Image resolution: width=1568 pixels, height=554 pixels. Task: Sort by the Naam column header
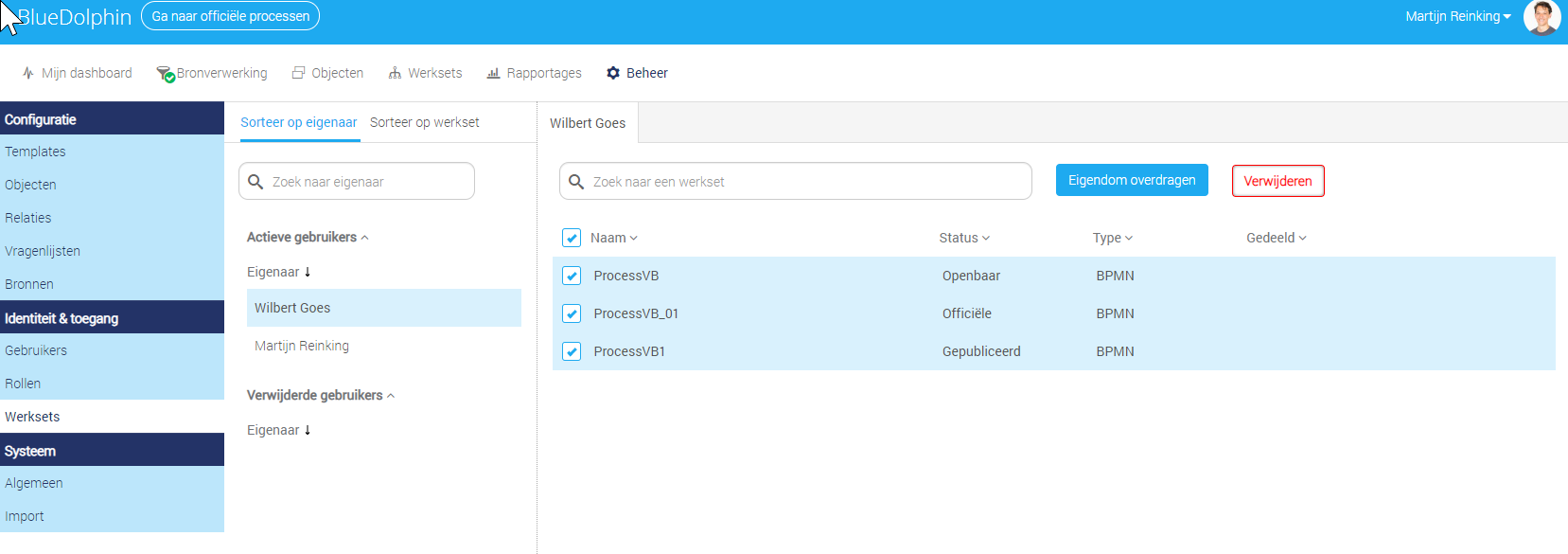(x=614, y=238)
